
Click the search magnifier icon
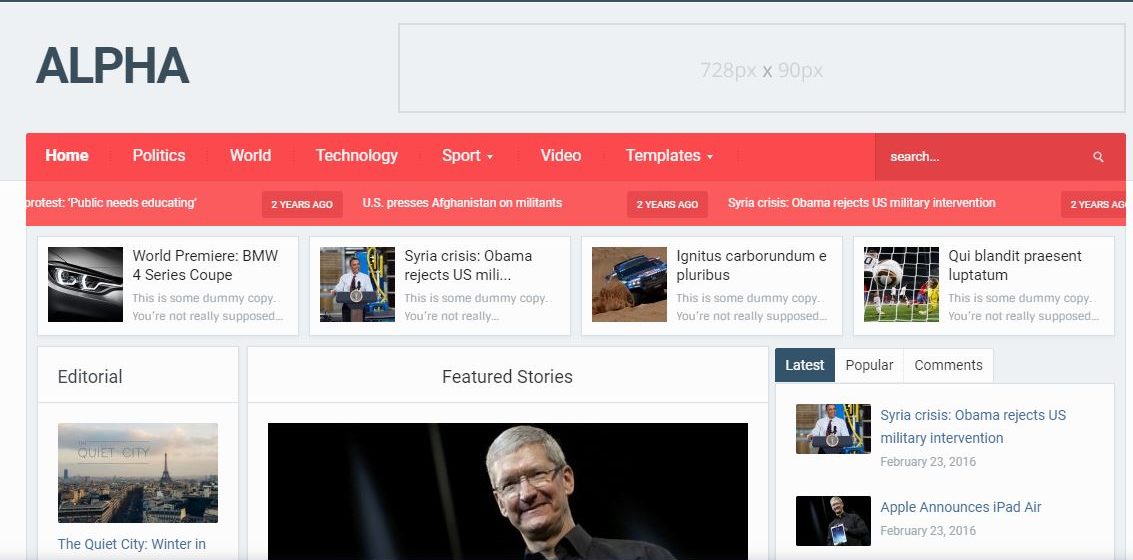coord(1098,157)
